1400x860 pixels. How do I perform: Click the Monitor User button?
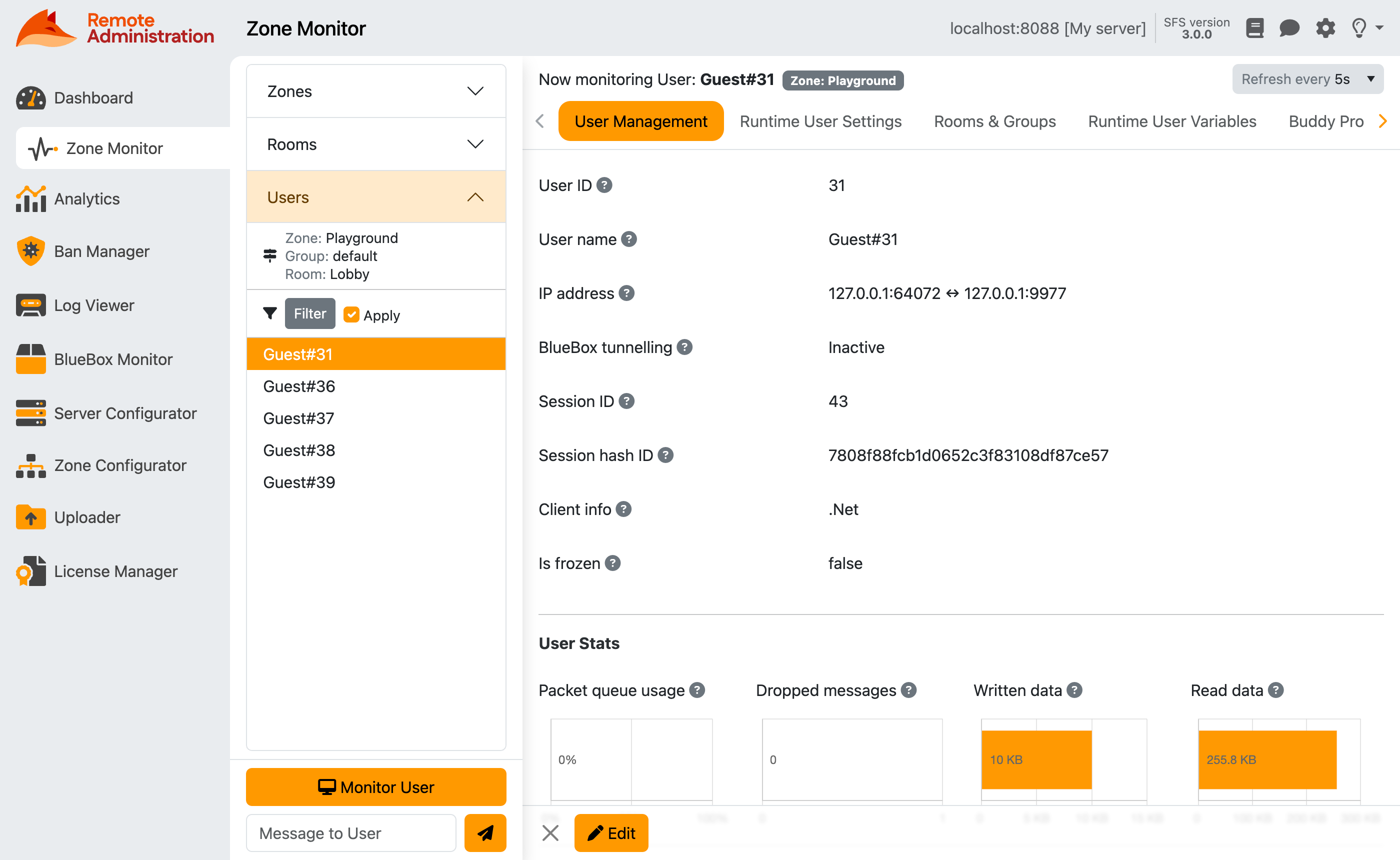376,786
